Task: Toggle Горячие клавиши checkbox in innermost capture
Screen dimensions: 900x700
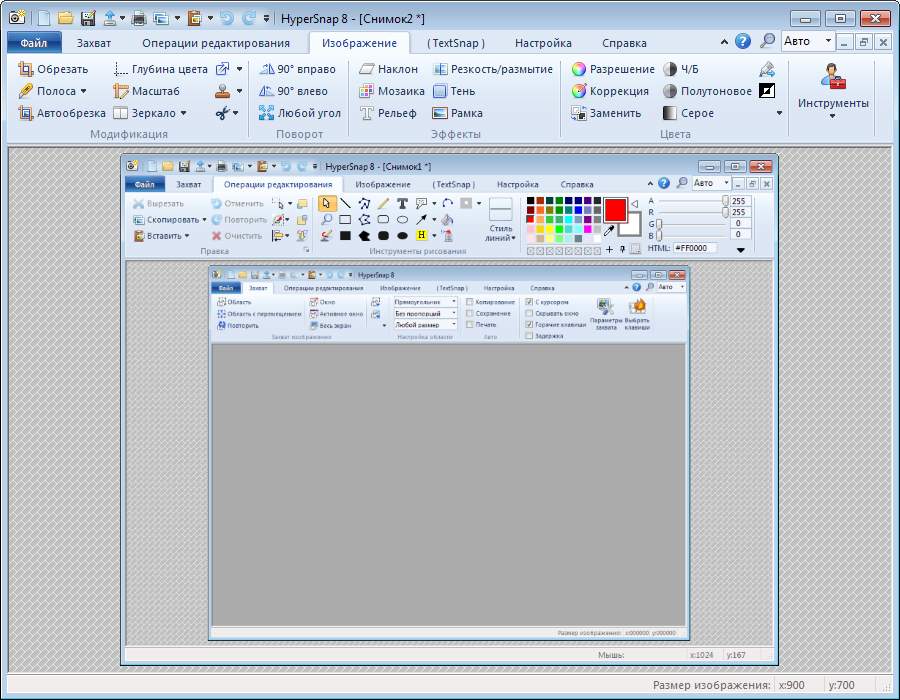Action: [x=530, y=324]
